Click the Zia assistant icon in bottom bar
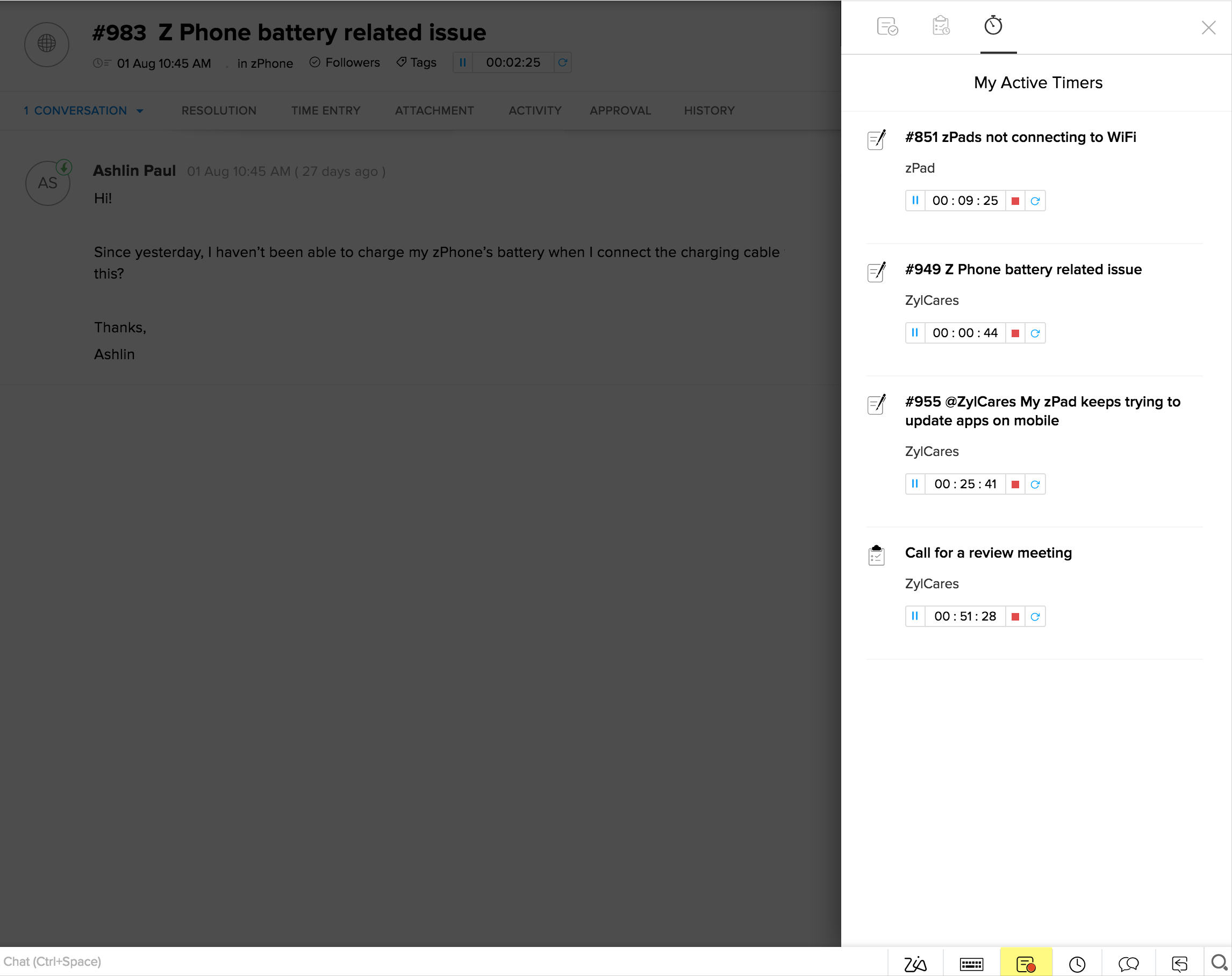The width and height of the screenshot is (1232, 976). click(x=915, y=964)
